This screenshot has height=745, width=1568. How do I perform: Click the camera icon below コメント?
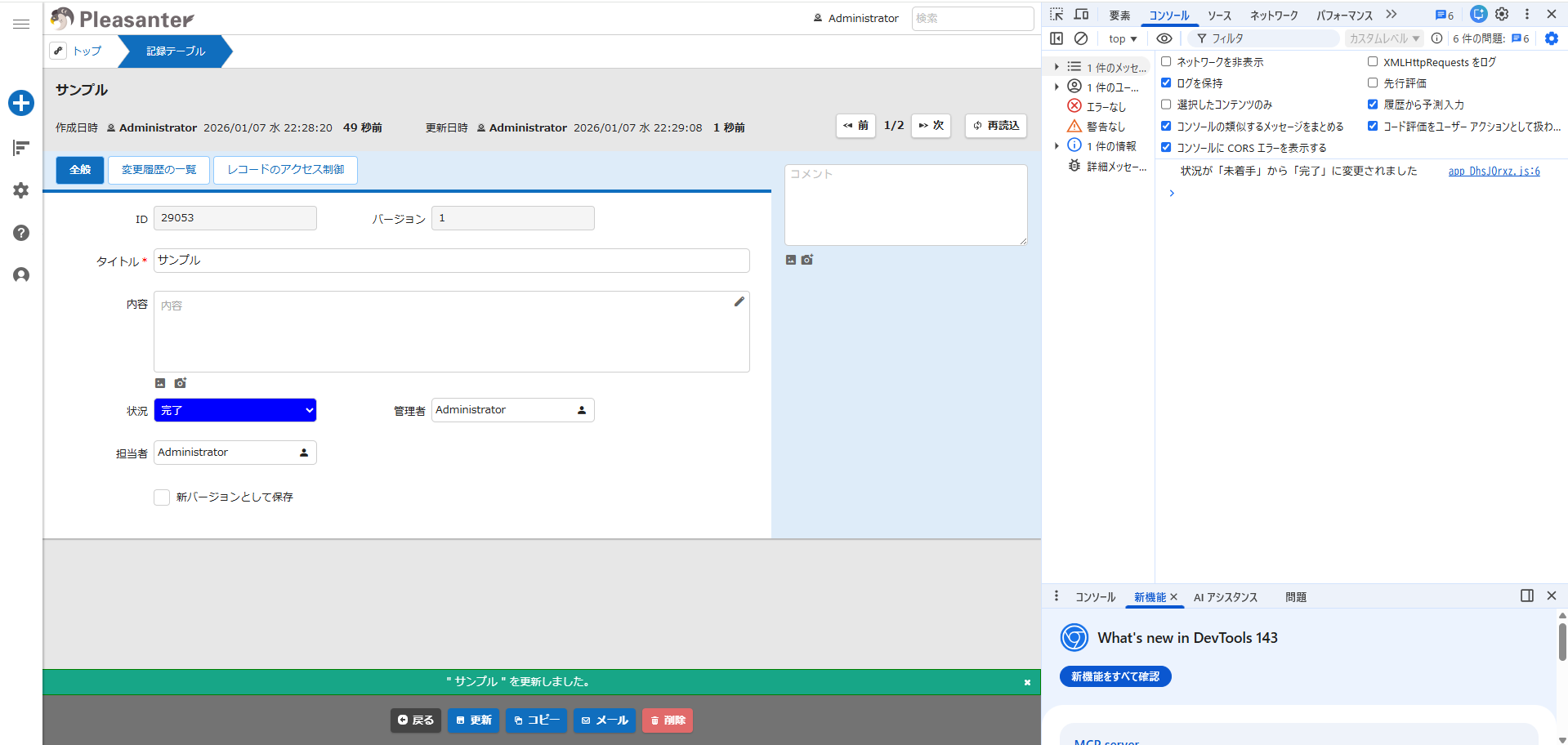(x=807, y=260)
